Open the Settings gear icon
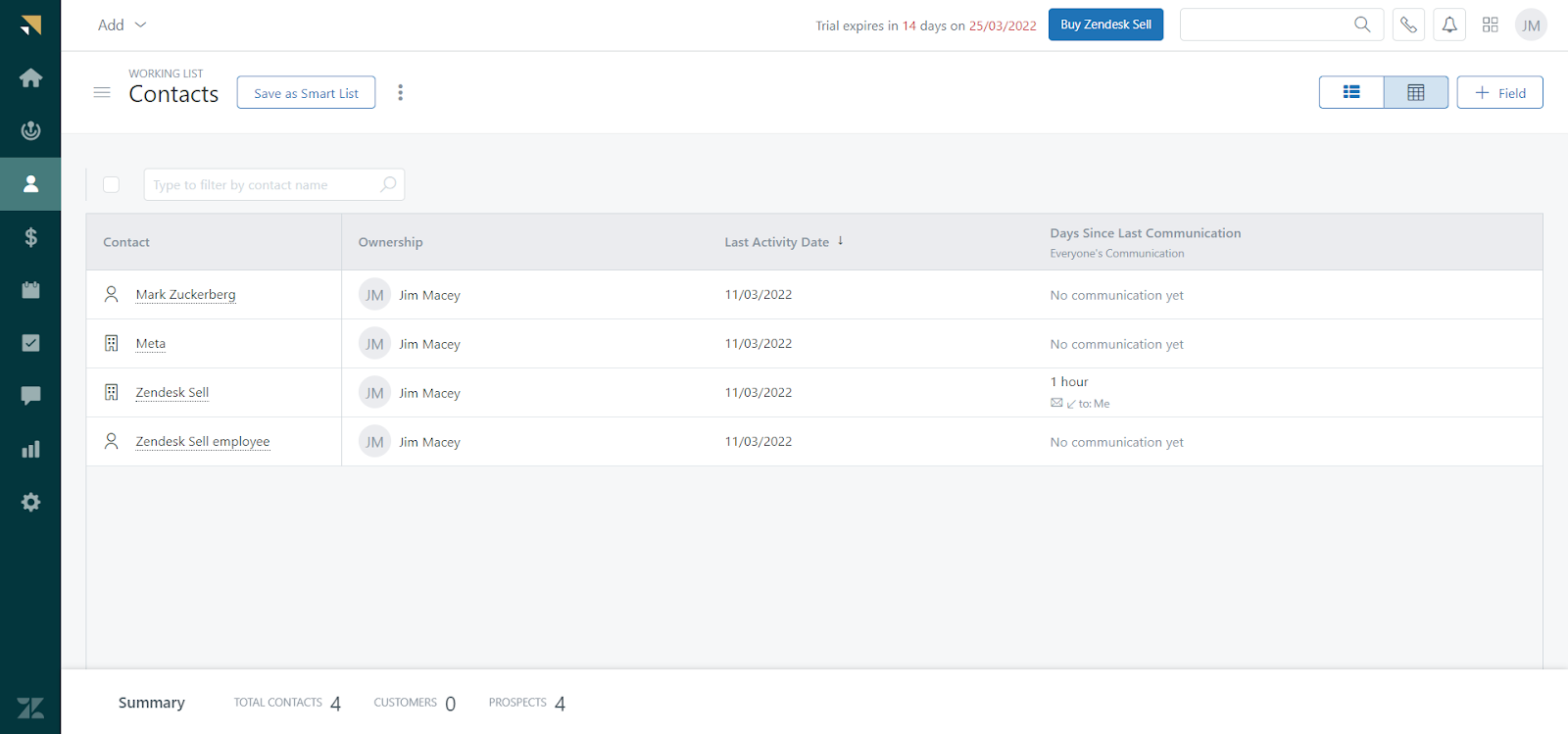The height and width of the screenshot is (734, 1568). point(30,502)
